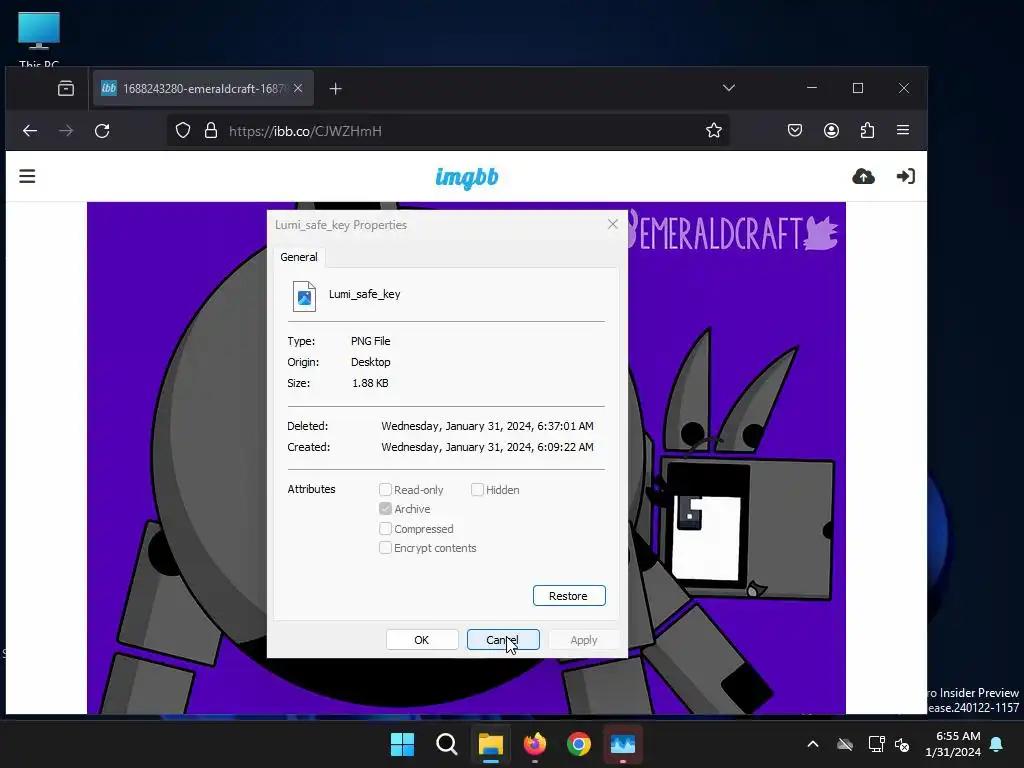Open Firefox from the taskbar
The width and height of the screenshot is (1024, 768).
pyautogui.click(x=535, y=744)
